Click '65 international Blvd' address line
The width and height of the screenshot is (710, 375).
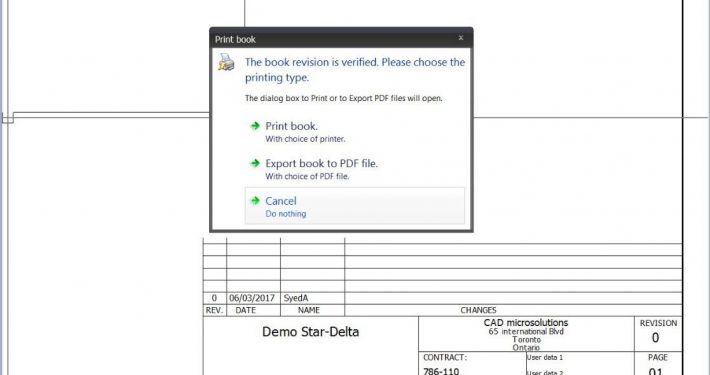click(526, 332)
